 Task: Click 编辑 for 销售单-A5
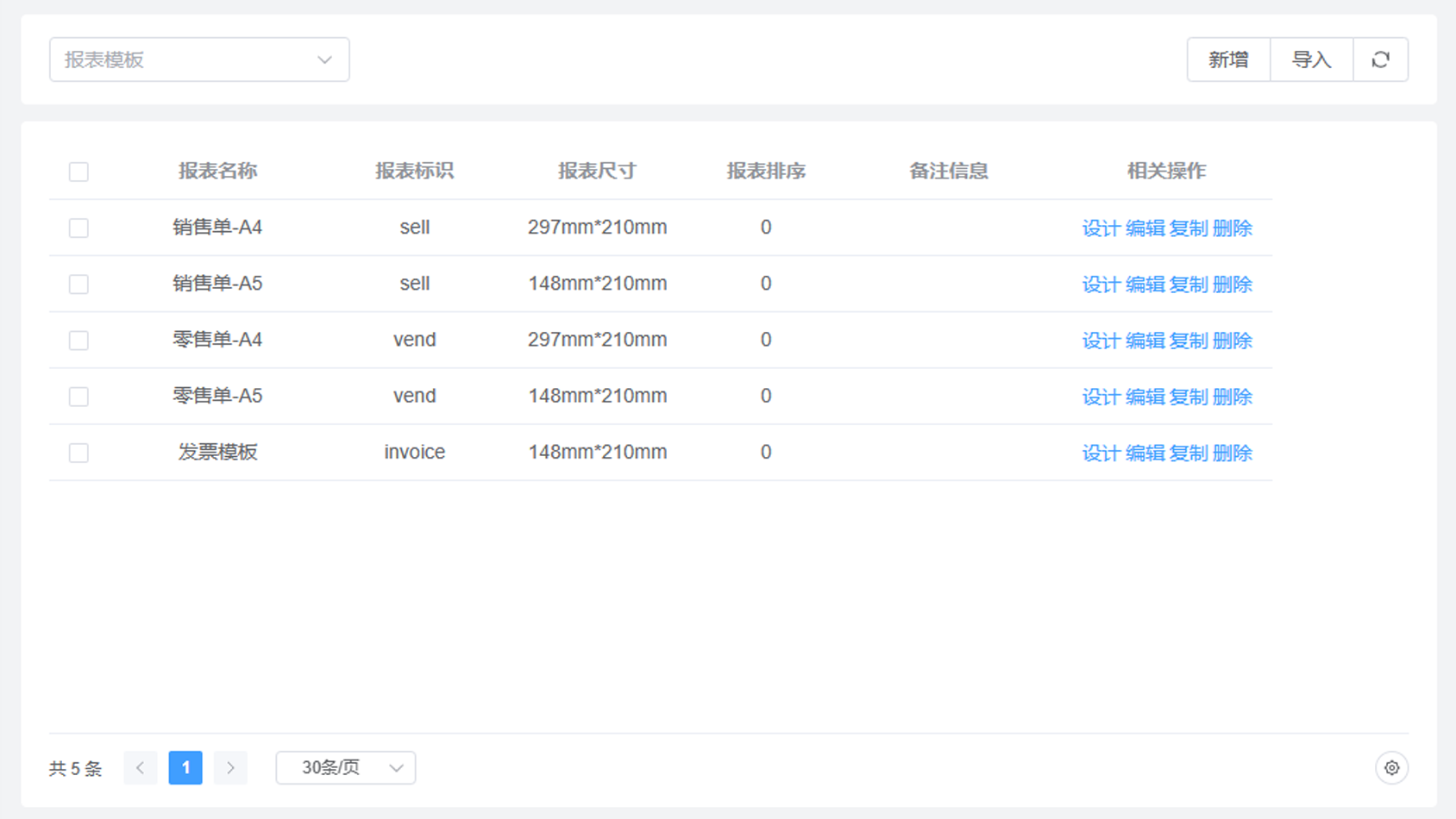click(x=1145, y=284)
